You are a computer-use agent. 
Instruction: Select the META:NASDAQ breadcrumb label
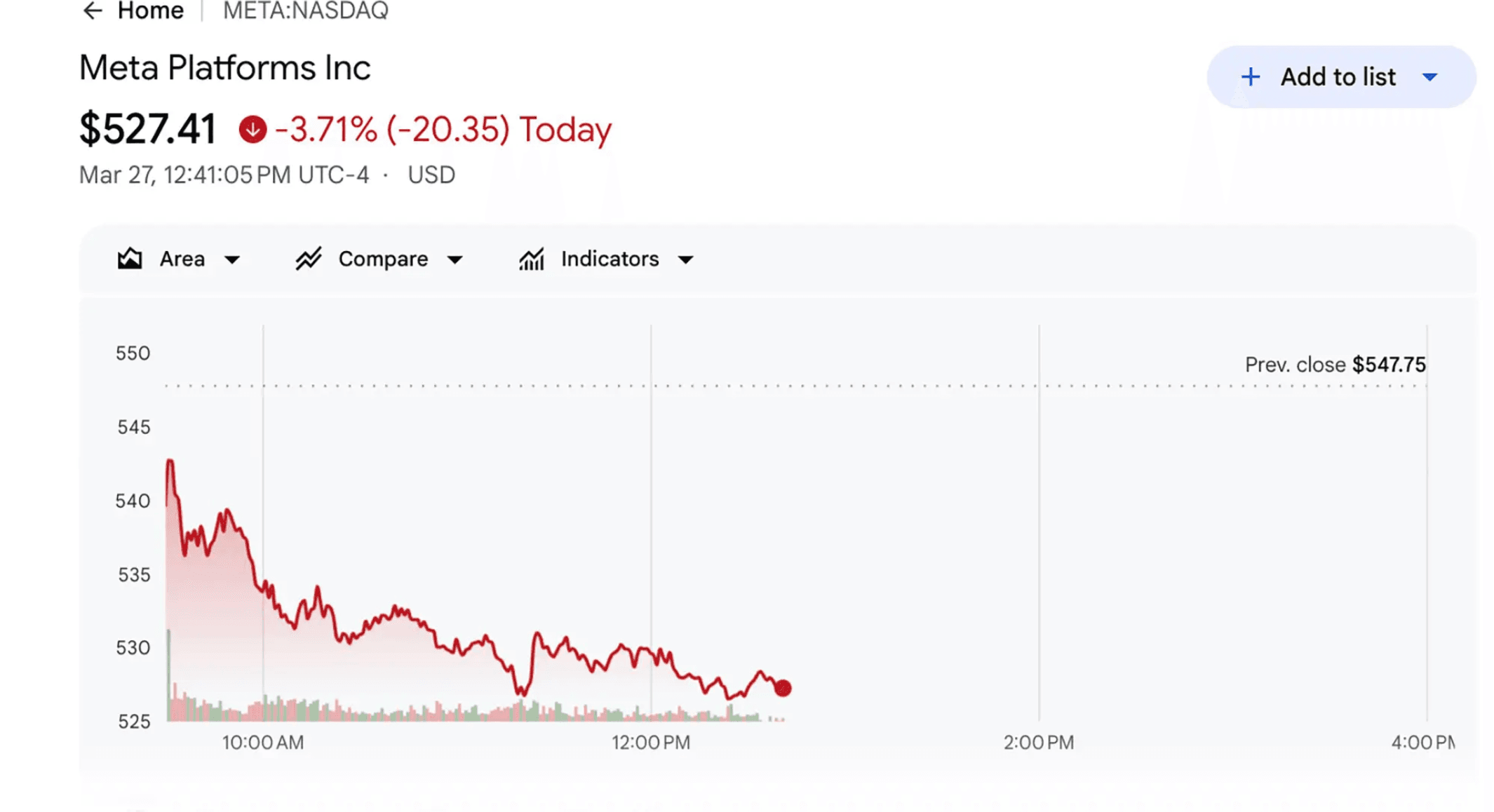(x=304, y=11)
